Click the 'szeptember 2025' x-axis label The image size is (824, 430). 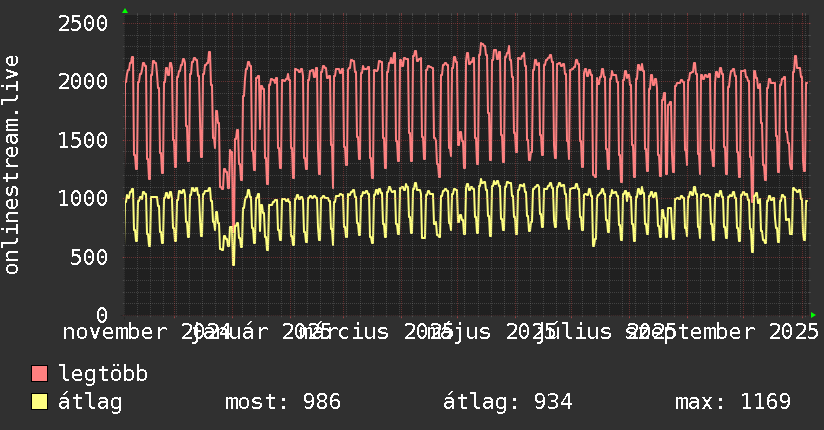(720, 332)
